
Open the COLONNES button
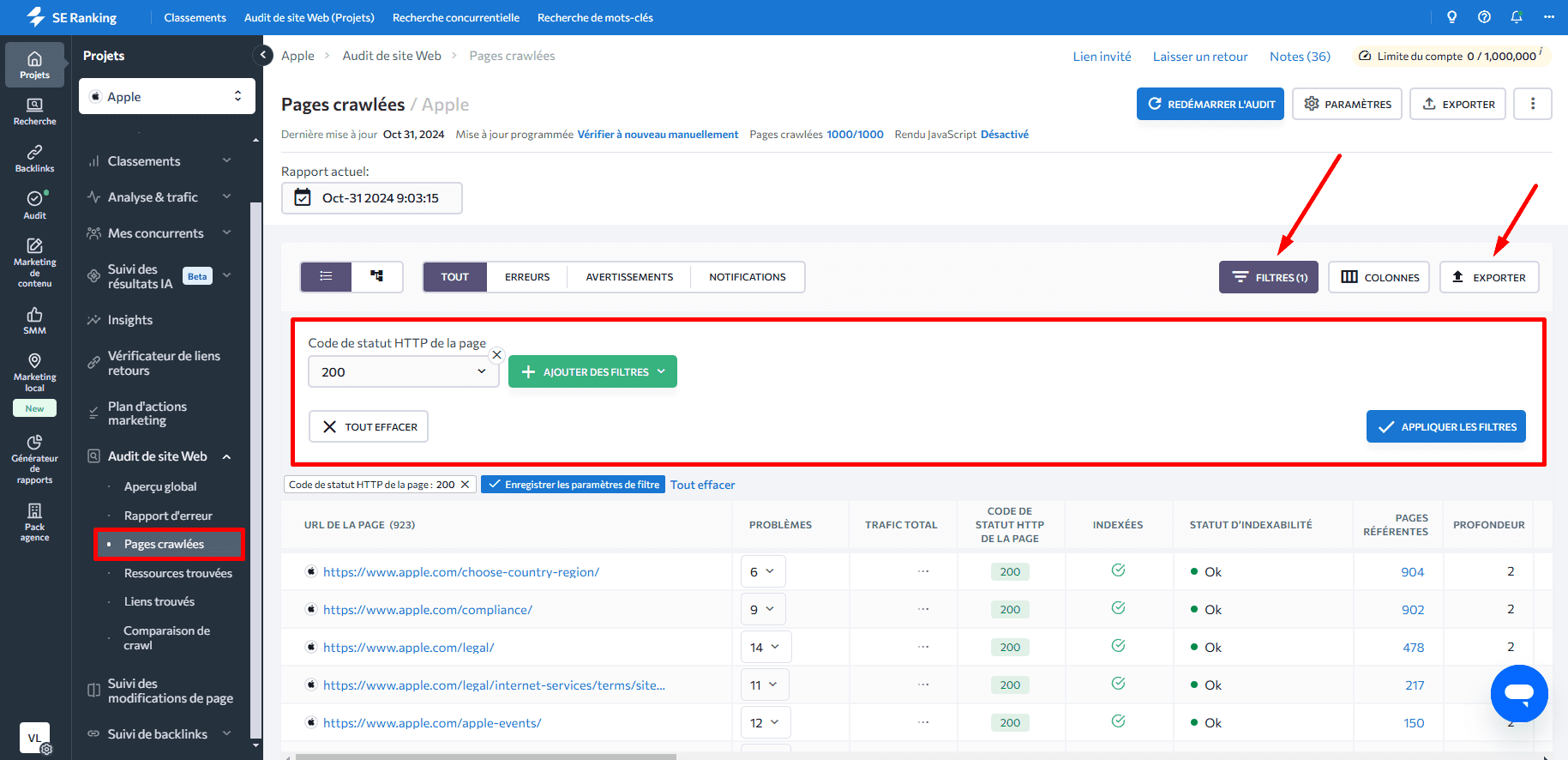click(x=1379, y=277)
